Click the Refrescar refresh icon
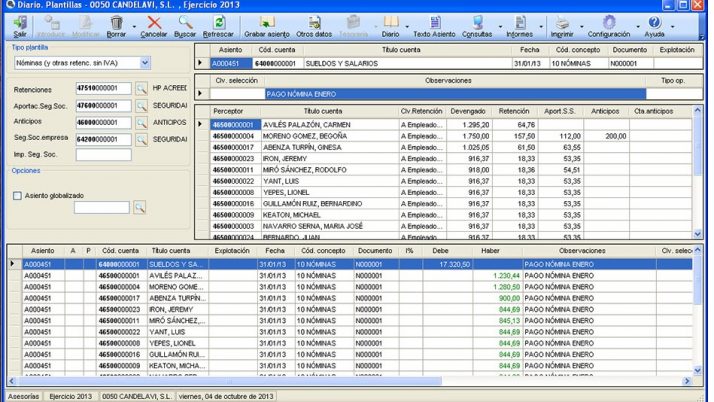The width and height of the screenshot is (714, 402). pyautogui.click(x=219, y=23)
